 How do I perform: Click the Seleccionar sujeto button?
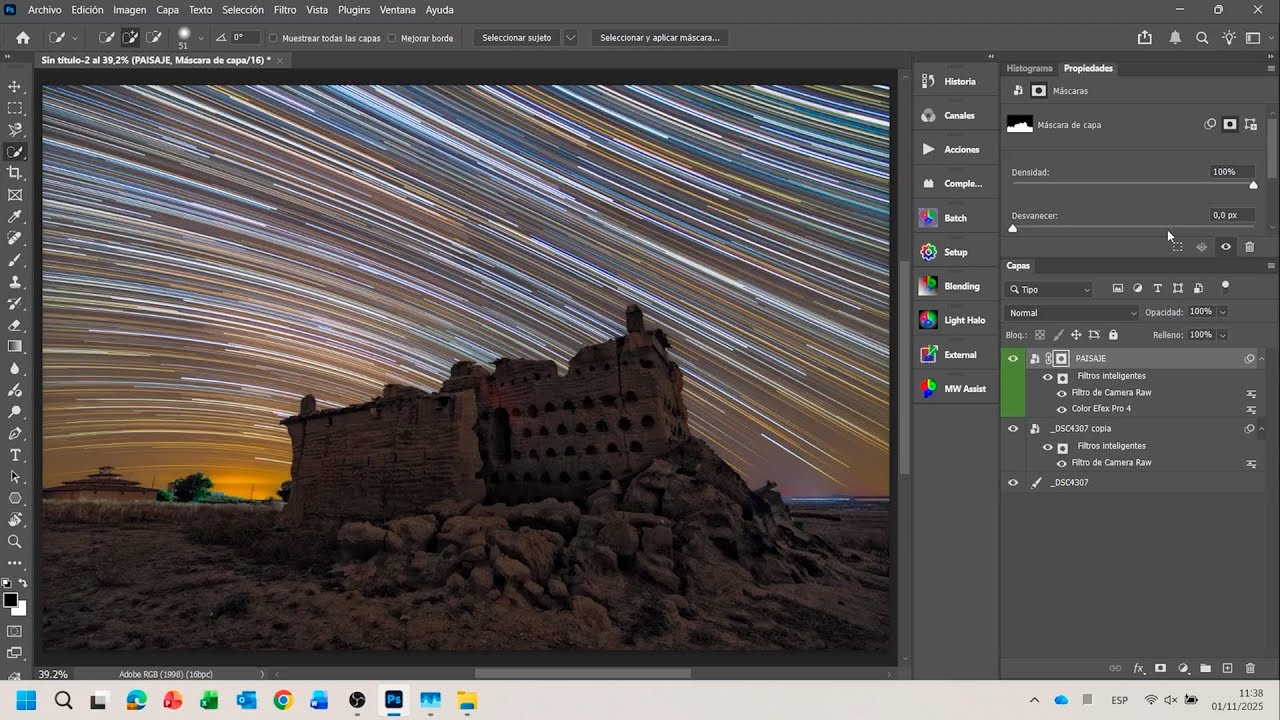(x=517, y=38)
